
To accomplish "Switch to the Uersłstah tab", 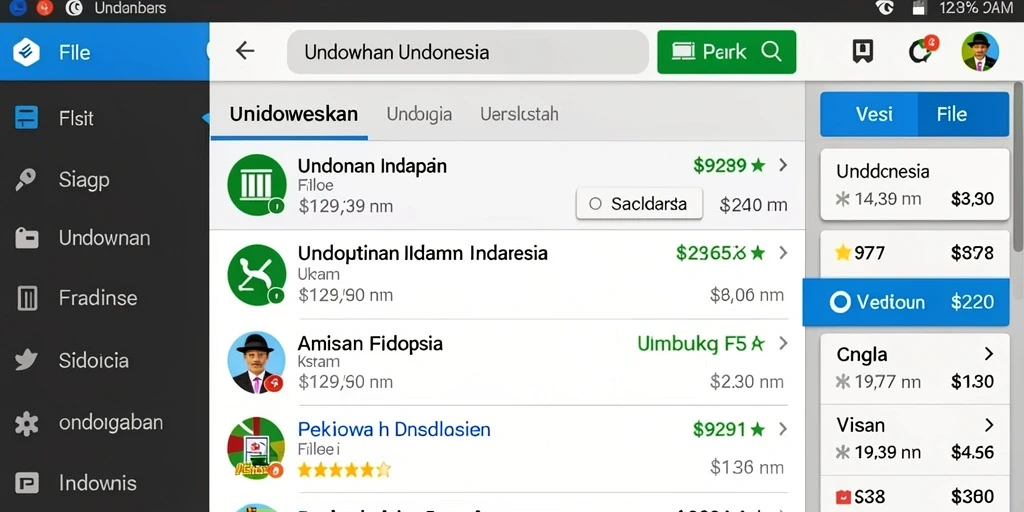I will coord(519,114).
